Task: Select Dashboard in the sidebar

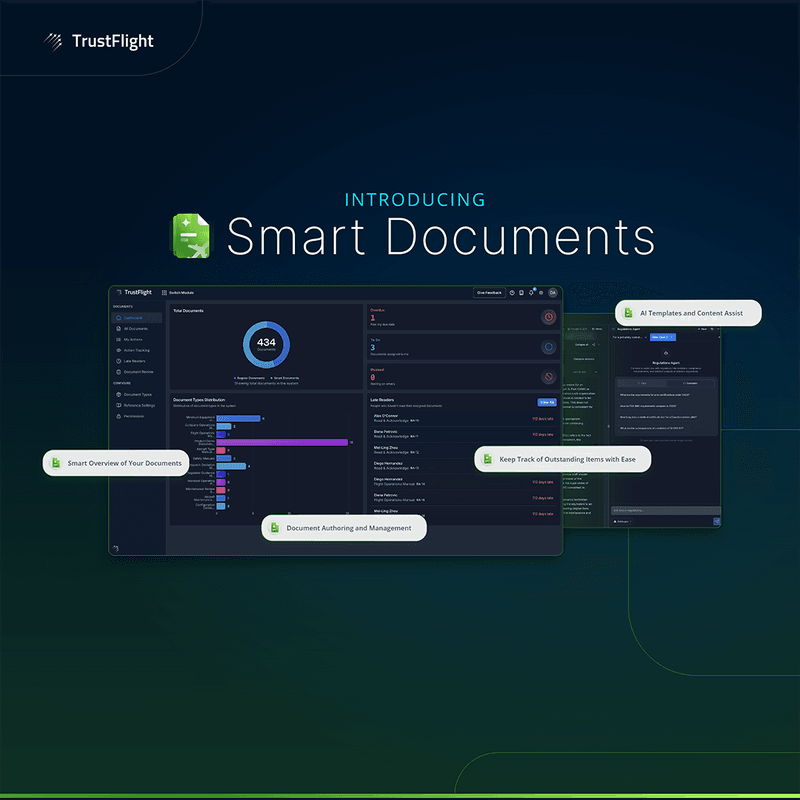Action: (x=132, y=317)
